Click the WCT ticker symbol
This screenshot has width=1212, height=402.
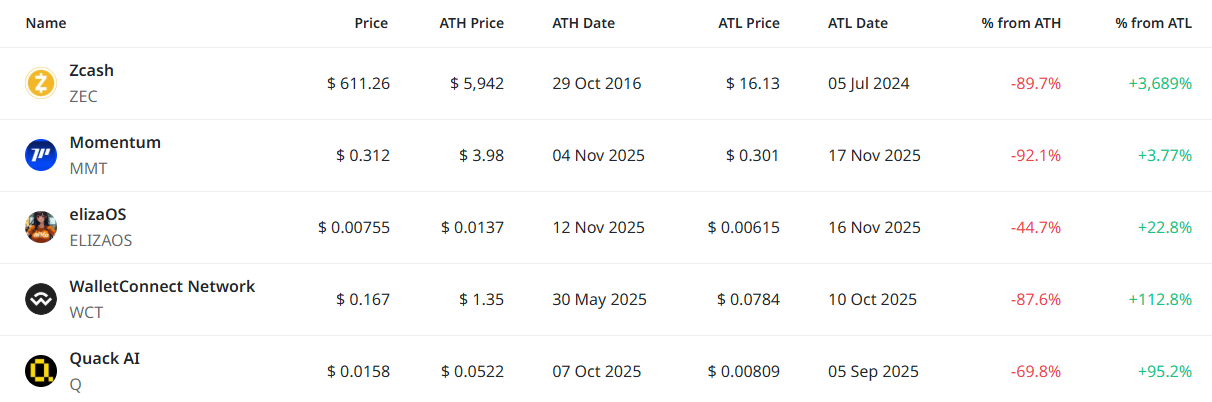click(86, 313)
